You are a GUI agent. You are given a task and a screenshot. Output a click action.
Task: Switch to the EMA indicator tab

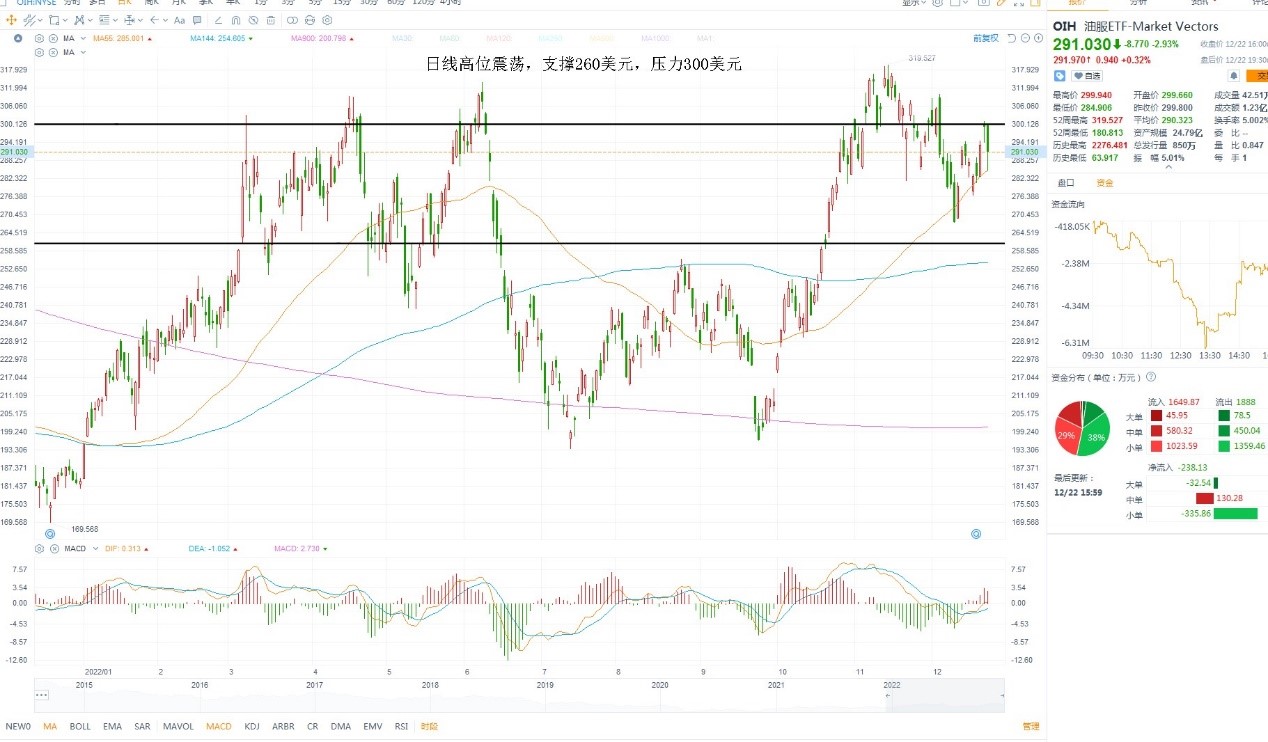(112, 726)
